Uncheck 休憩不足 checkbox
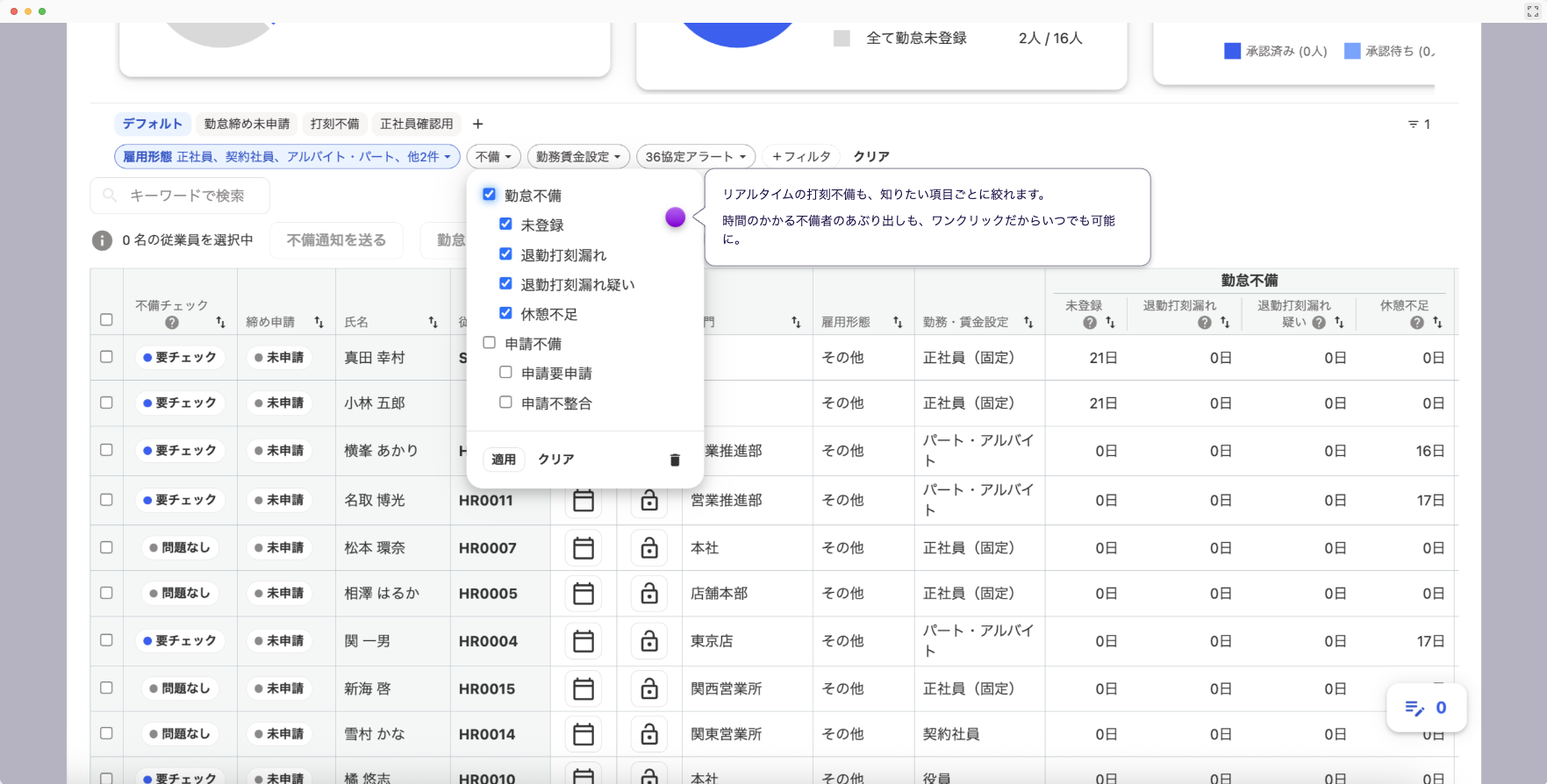This screenshot has width=1547, height=784. click(505, 313)
